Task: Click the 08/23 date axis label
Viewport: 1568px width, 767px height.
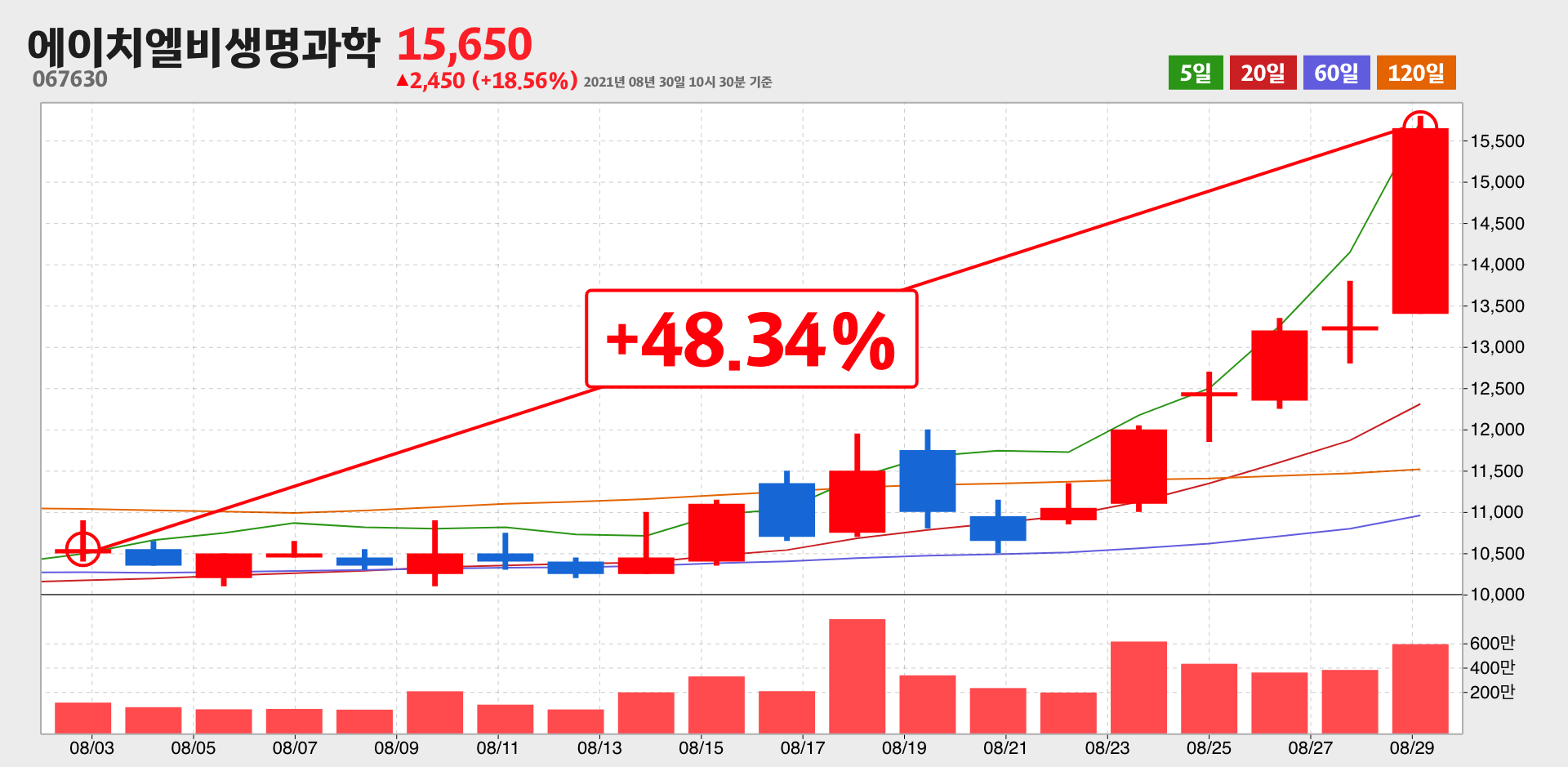Action: pos(1107,747)
